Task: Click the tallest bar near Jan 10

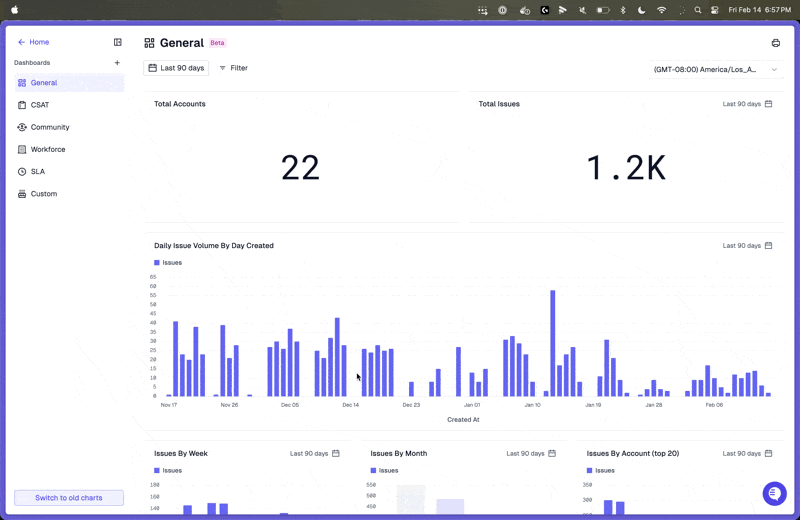Action: pos(553,343)
